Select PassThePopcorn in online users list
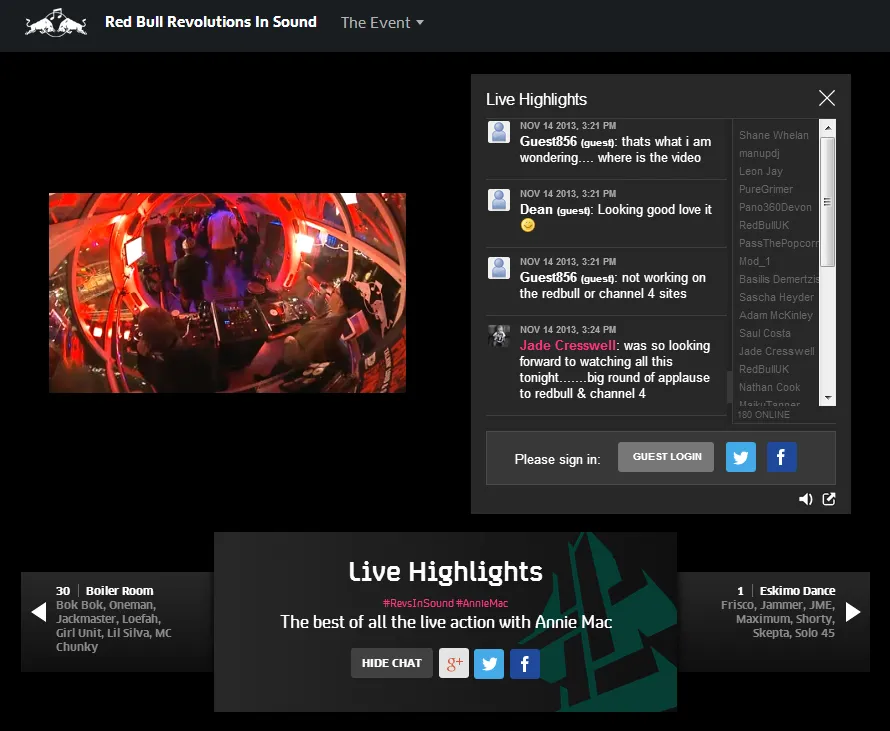Screen dimensions: 890x731 coord(778,243)
